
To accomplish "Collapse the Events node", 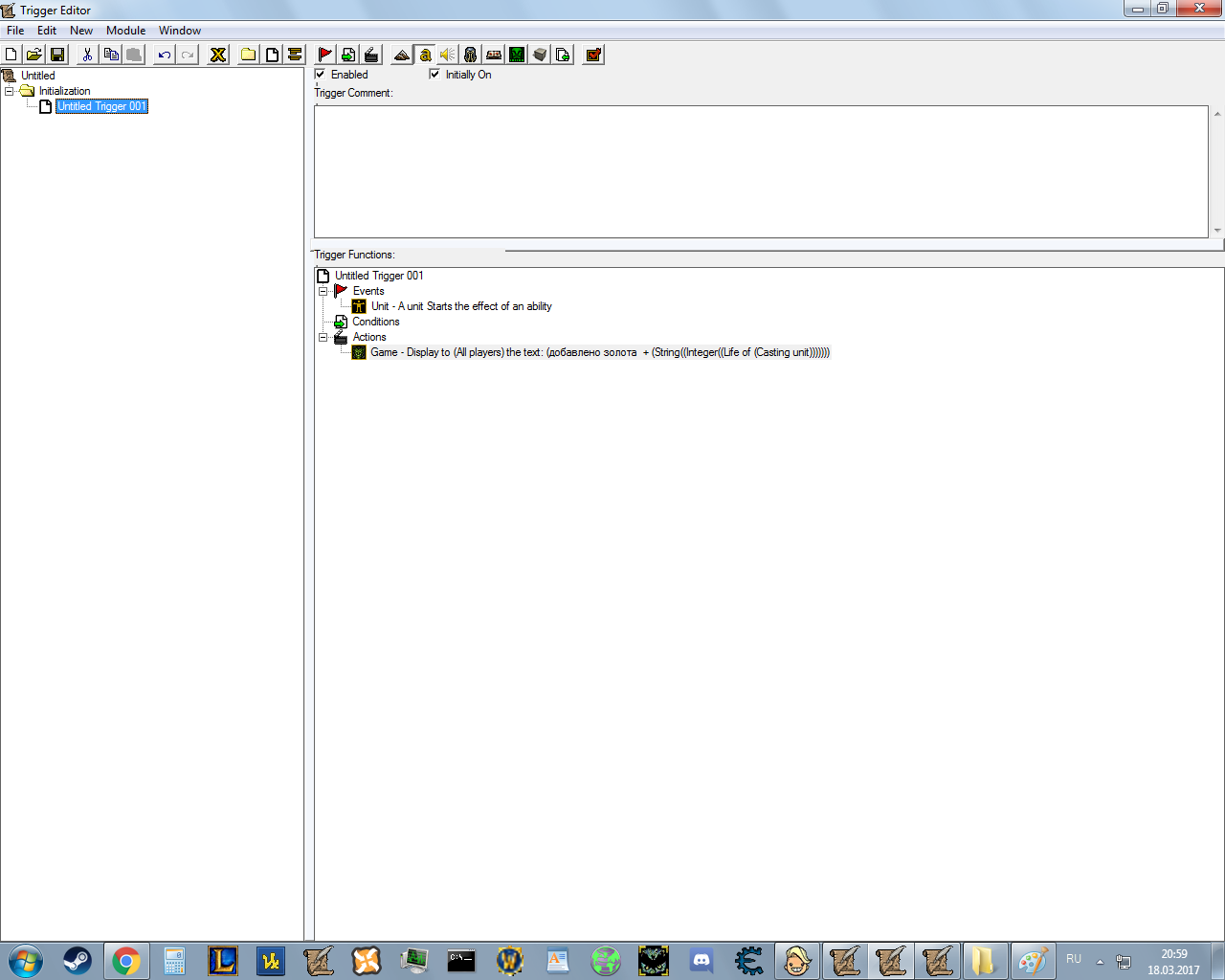I will tap(323, 291).
